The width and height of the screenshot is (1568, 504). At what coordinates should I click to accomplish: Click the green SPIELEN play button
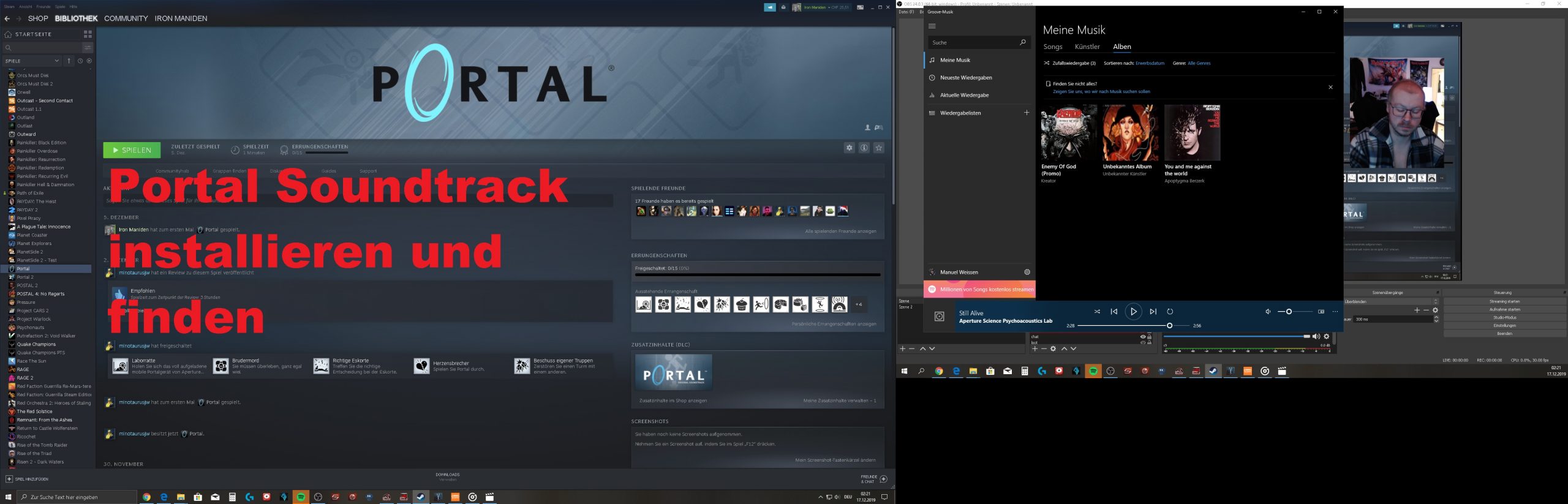coord(132,150)
